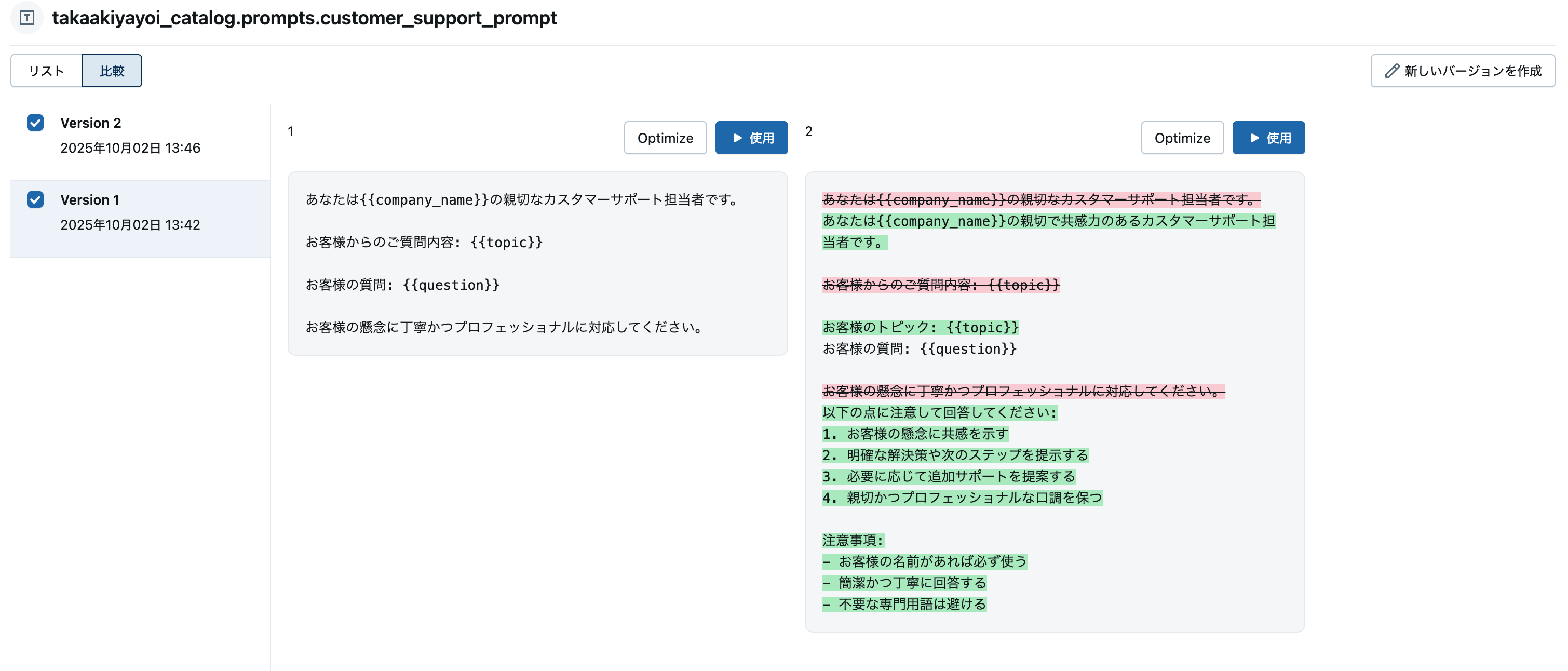Screen dimensions: 1568x671
Task: Click the left prompt text panel
Action: tap(538, 264)
